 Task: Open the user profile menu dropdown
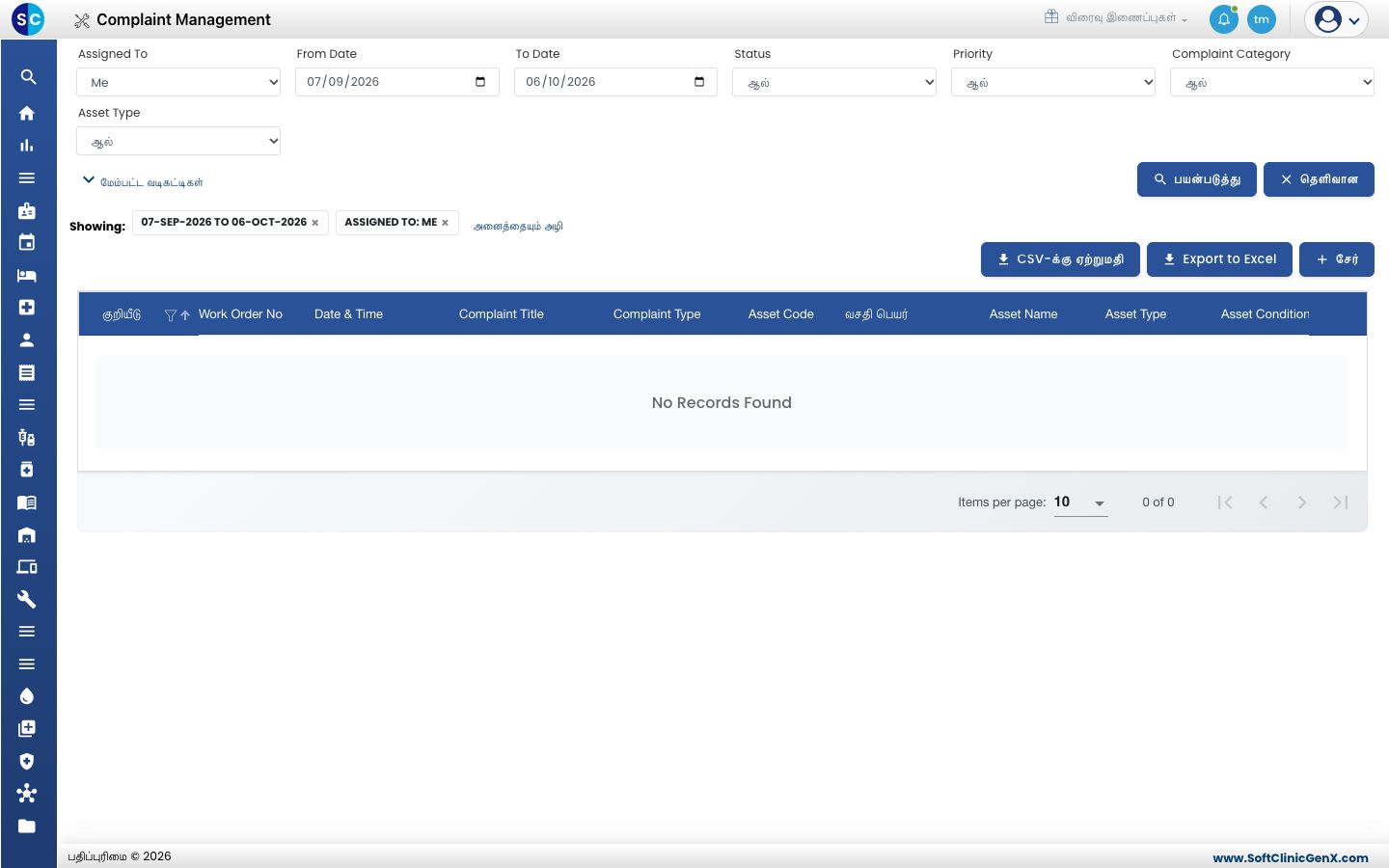[x=1337, y=19]
